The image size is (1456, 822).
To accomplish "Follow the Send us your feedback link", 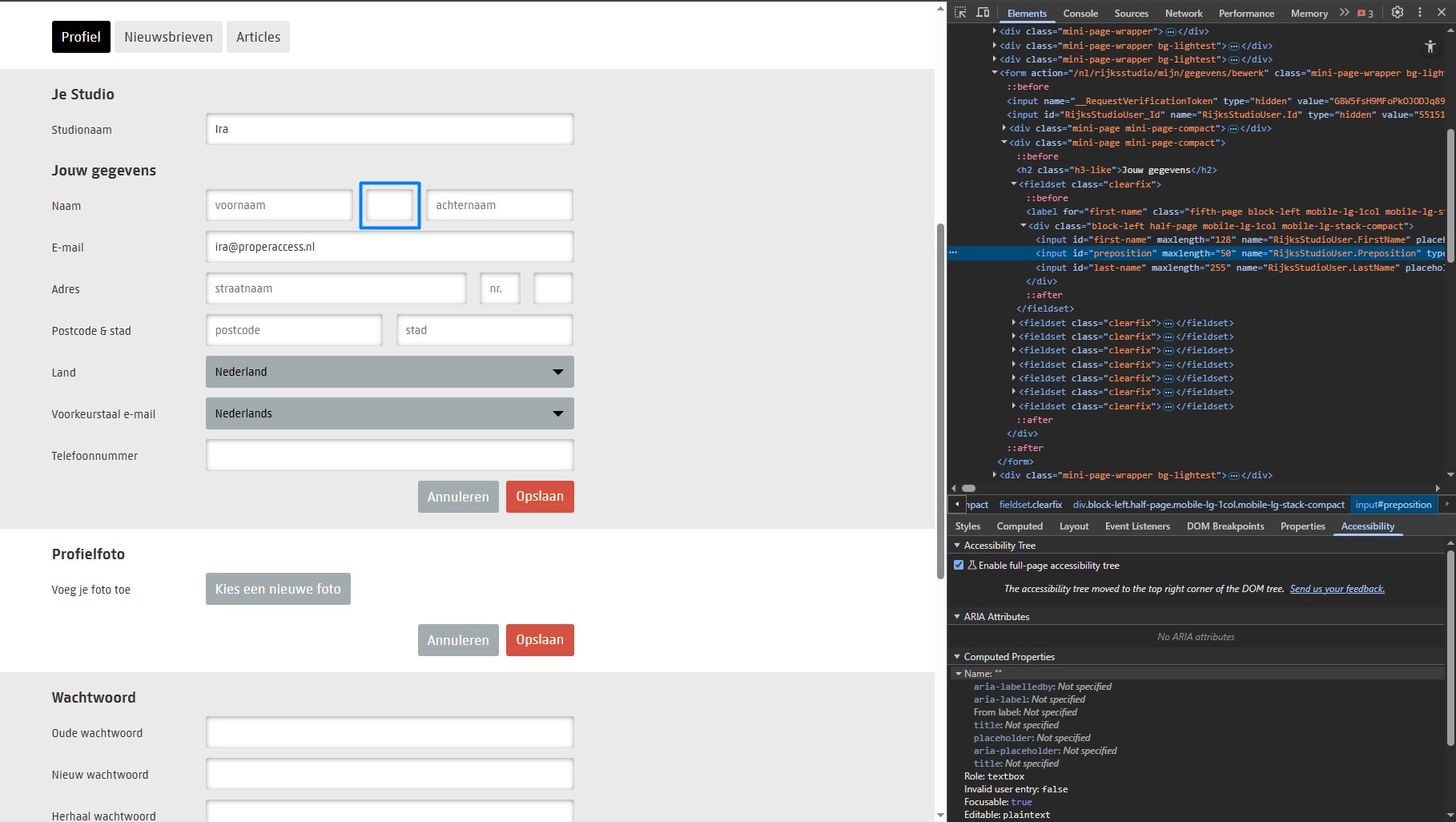I will coord(1337,589).
